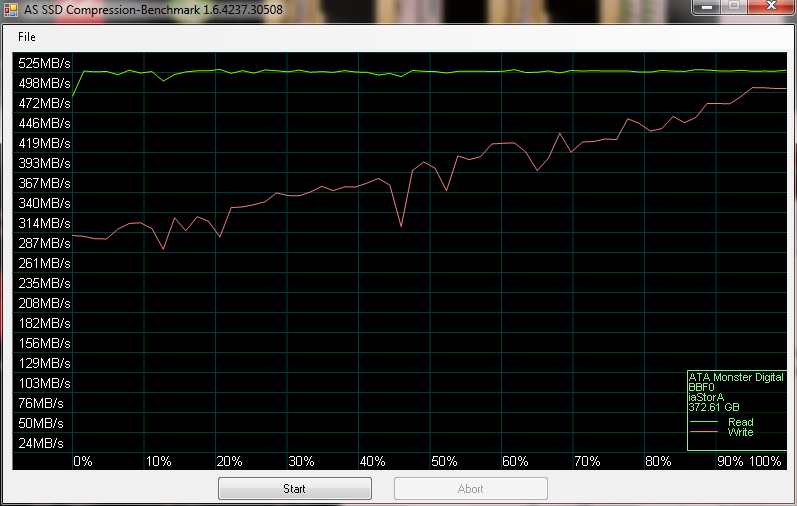Click the 24MB/s axis label
The width and height of the screenshot is (797, 506).
[x=41, y=443]
